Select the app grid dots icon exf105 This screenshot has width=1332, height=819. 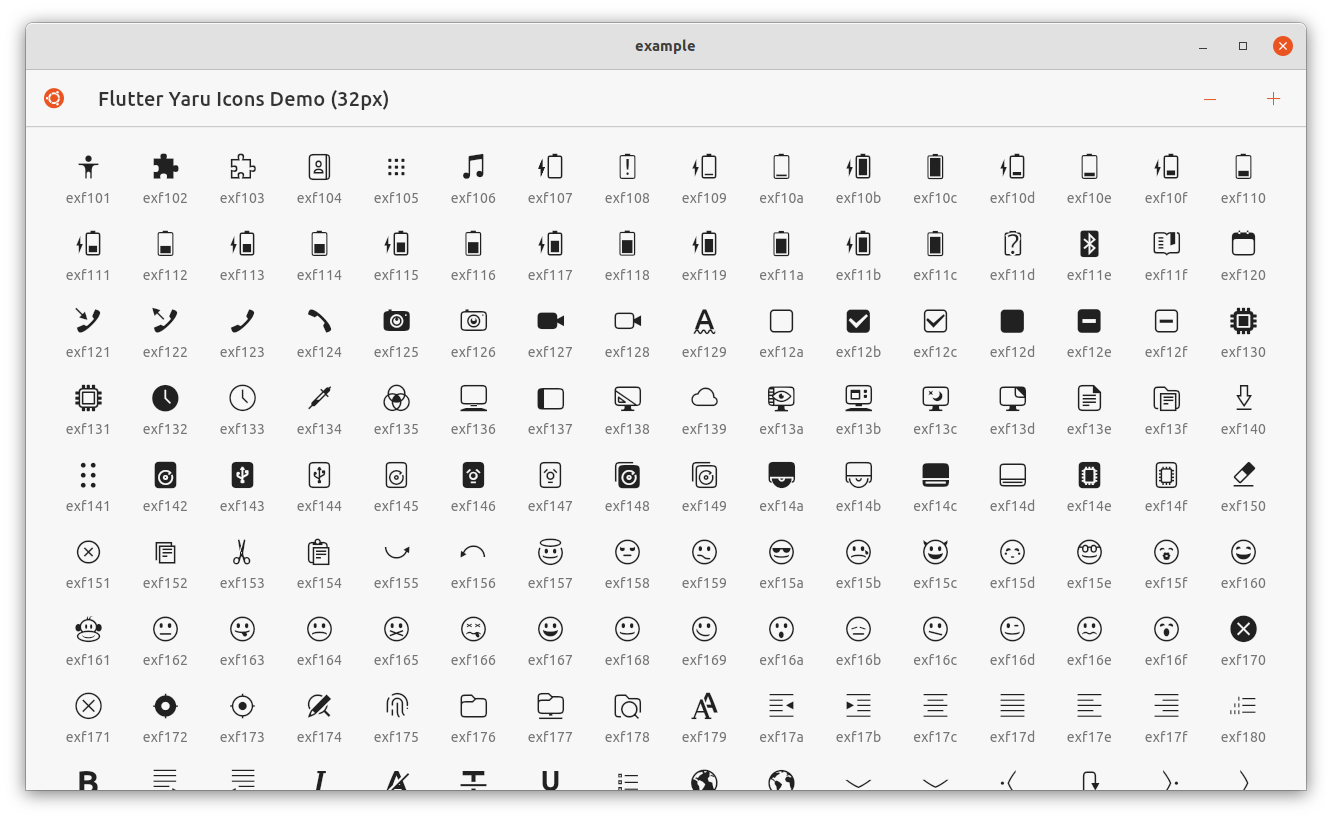coord(396,166)
